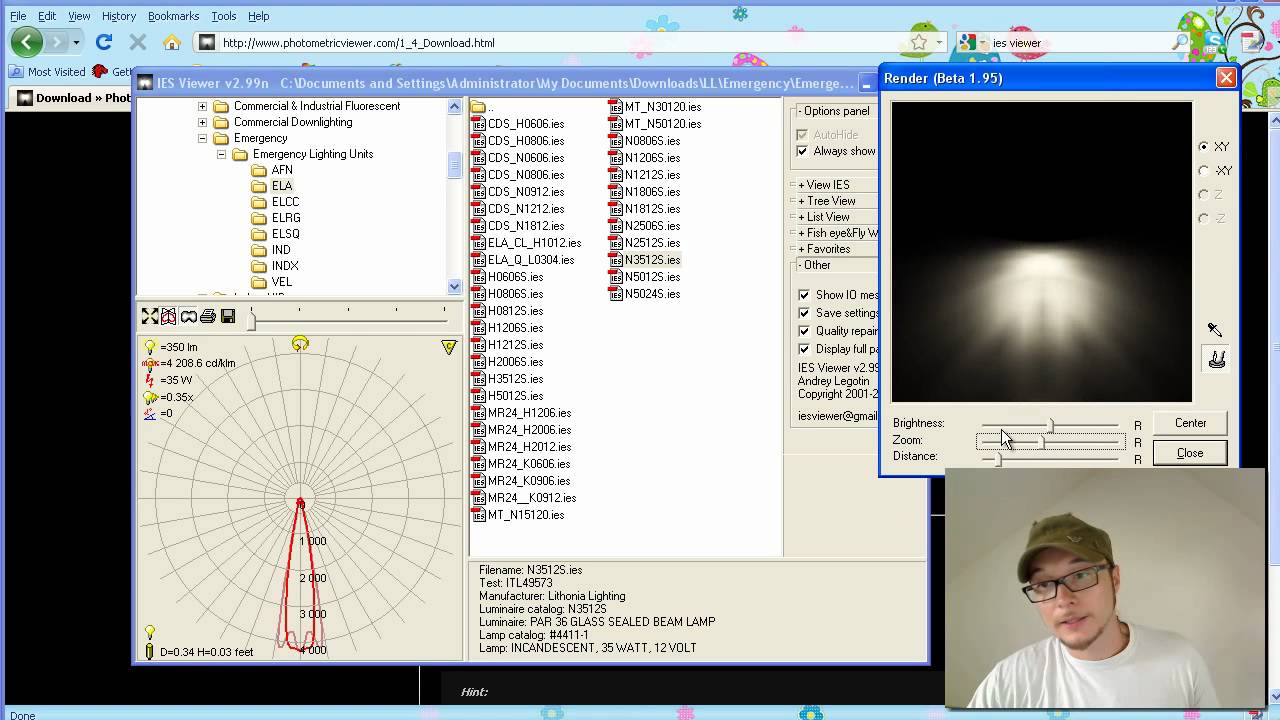Expand the Commercial Downlighting folder node
Viewport: 1280px width, 720px height.
(x=202, y=122)
